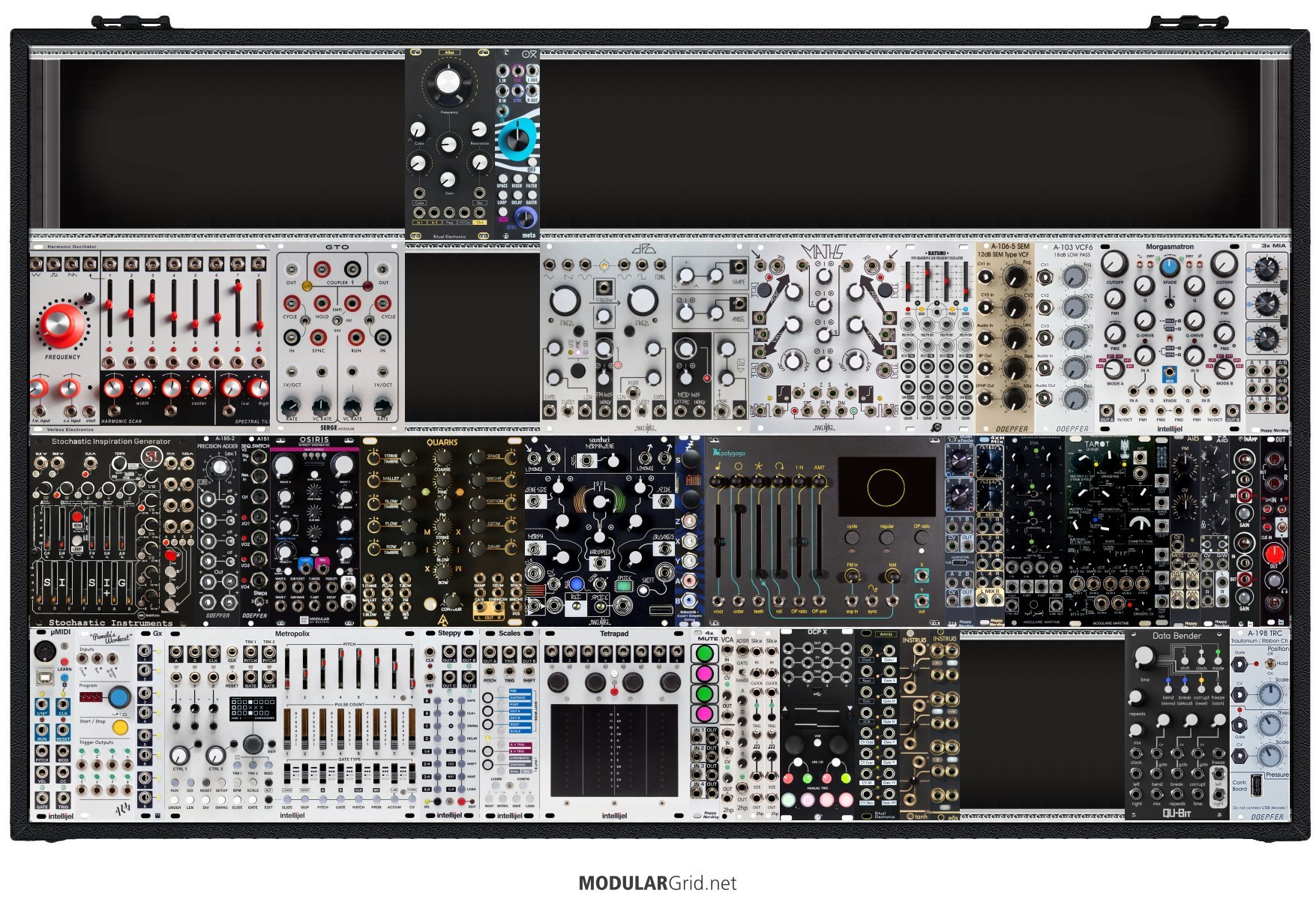The height and width of the screenshot is (899, 1316).
Task: Click the blue Program knob on Pamela's Workout
Action: tap(118, 697)
